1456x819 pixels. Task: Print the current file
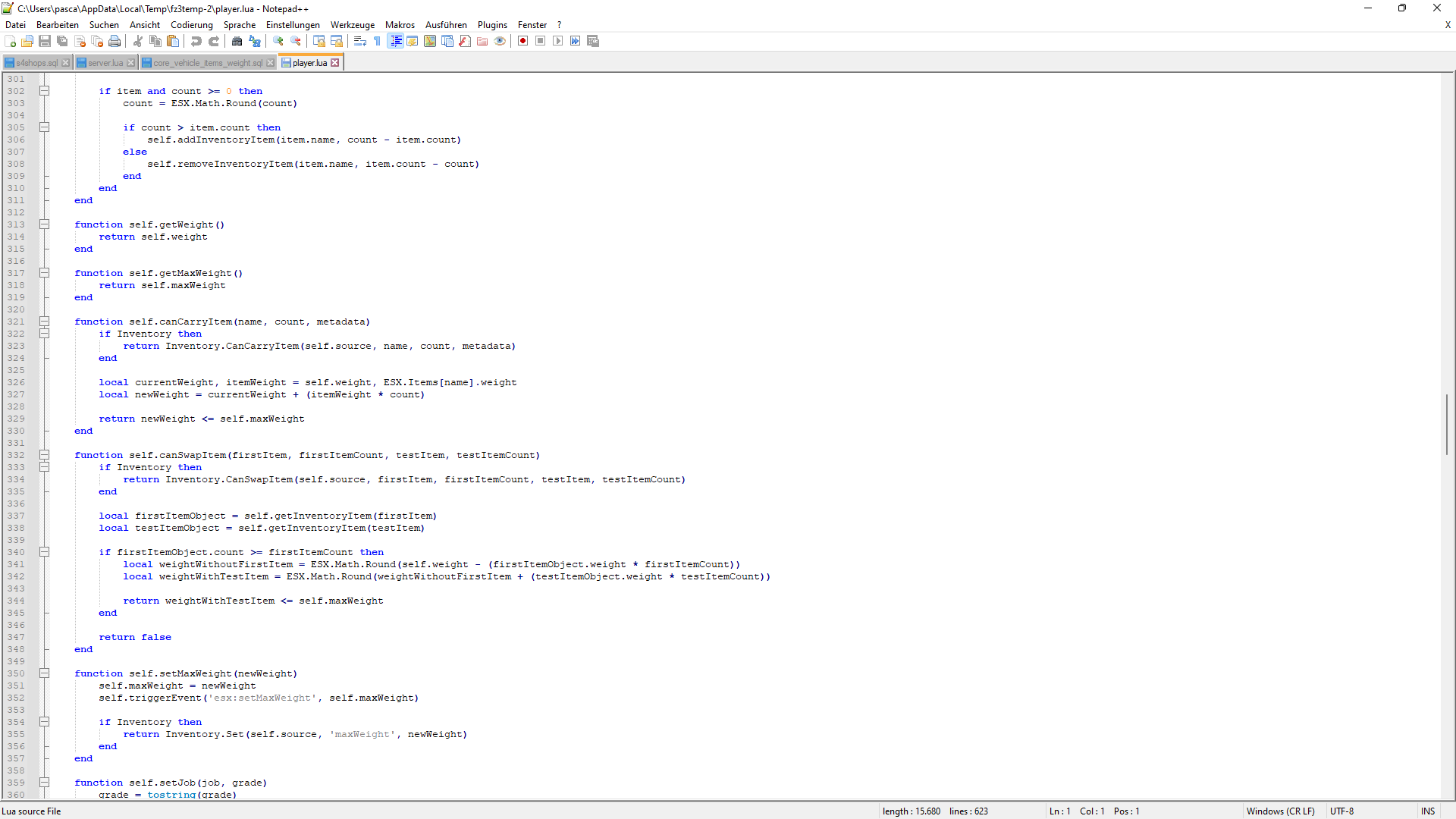[115, 41]
